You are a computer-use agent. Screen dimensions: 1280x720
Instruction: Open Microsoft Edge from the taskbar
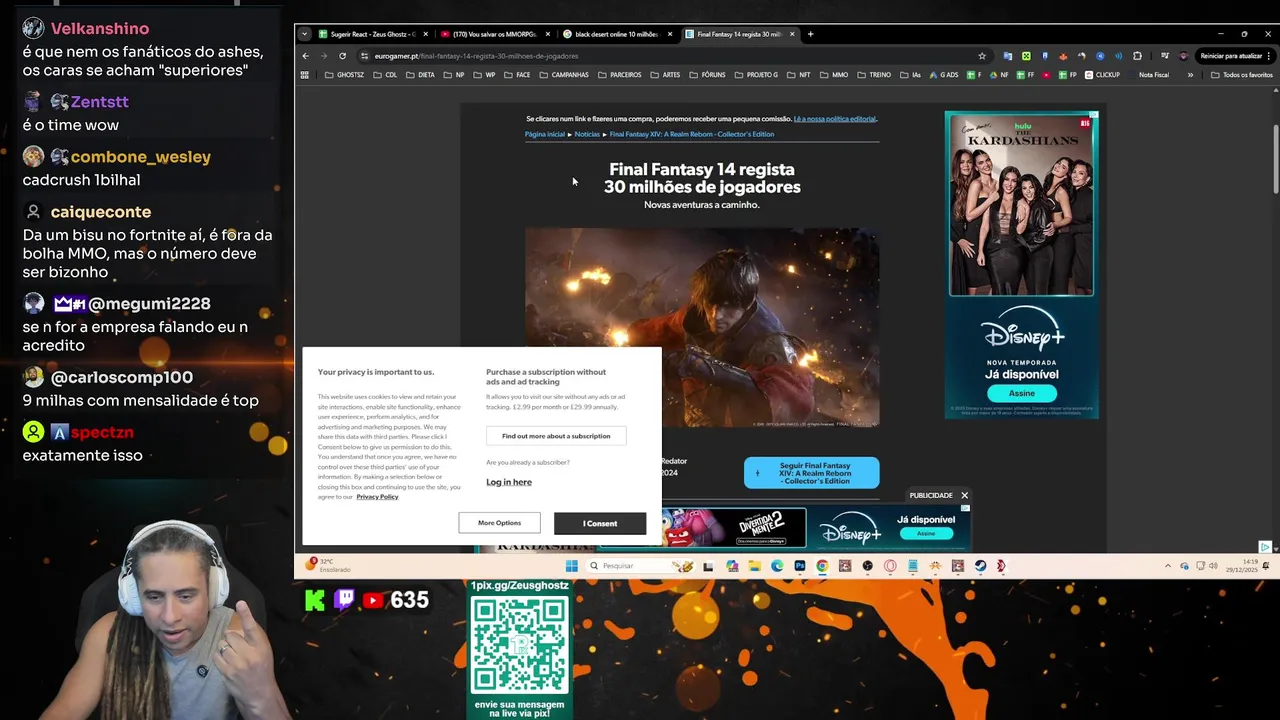click(777, 566)
